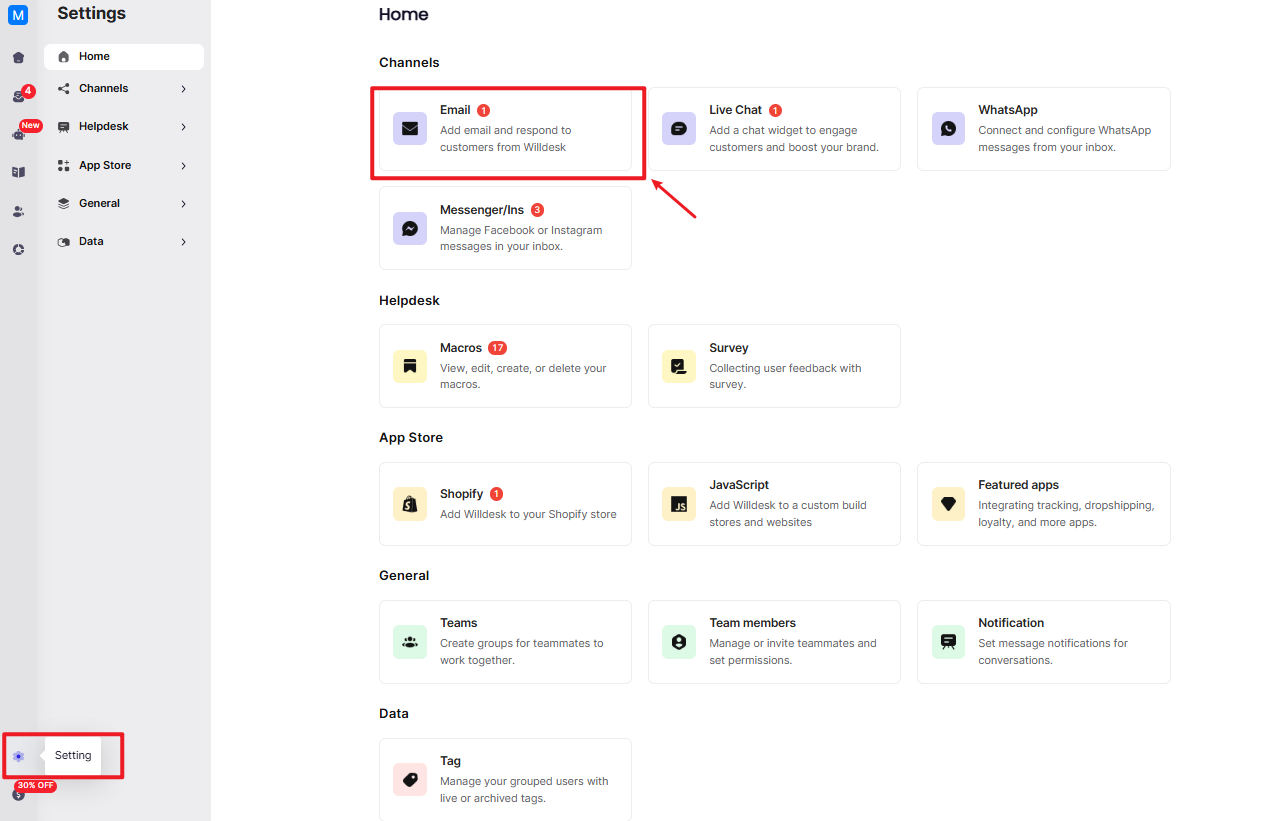The image size is (1277, 821).
Task: Click the icon beside Helpdesk in sidebar
Action: tap(64, 127)
